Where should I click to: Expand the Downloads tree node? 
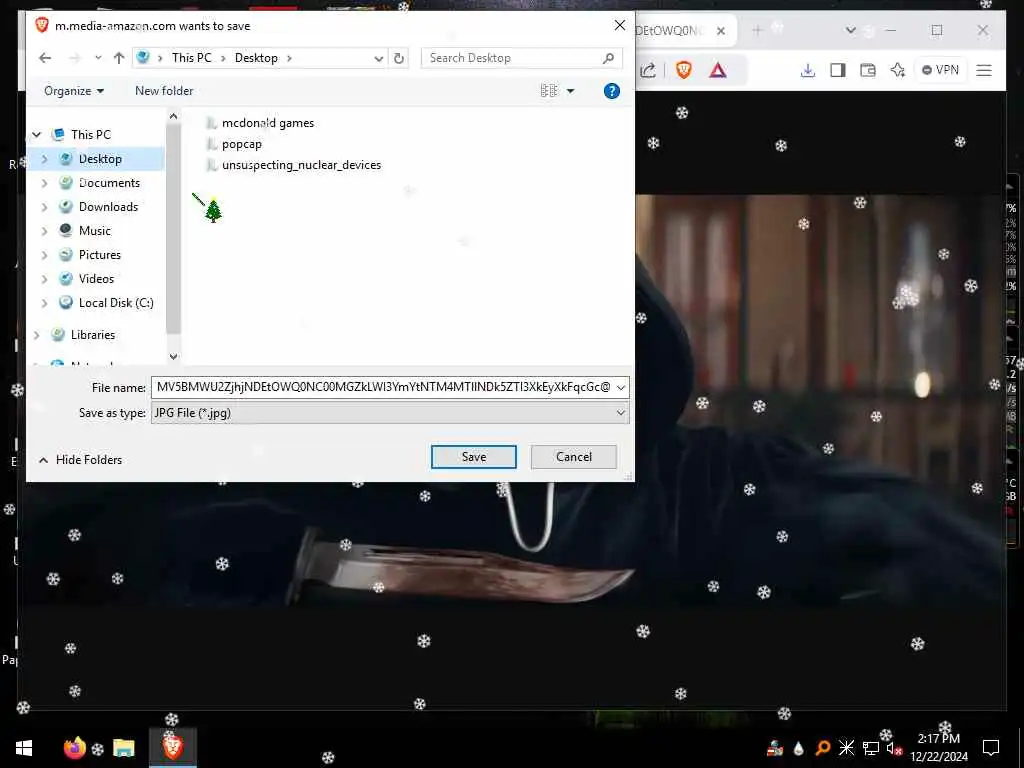44,207
